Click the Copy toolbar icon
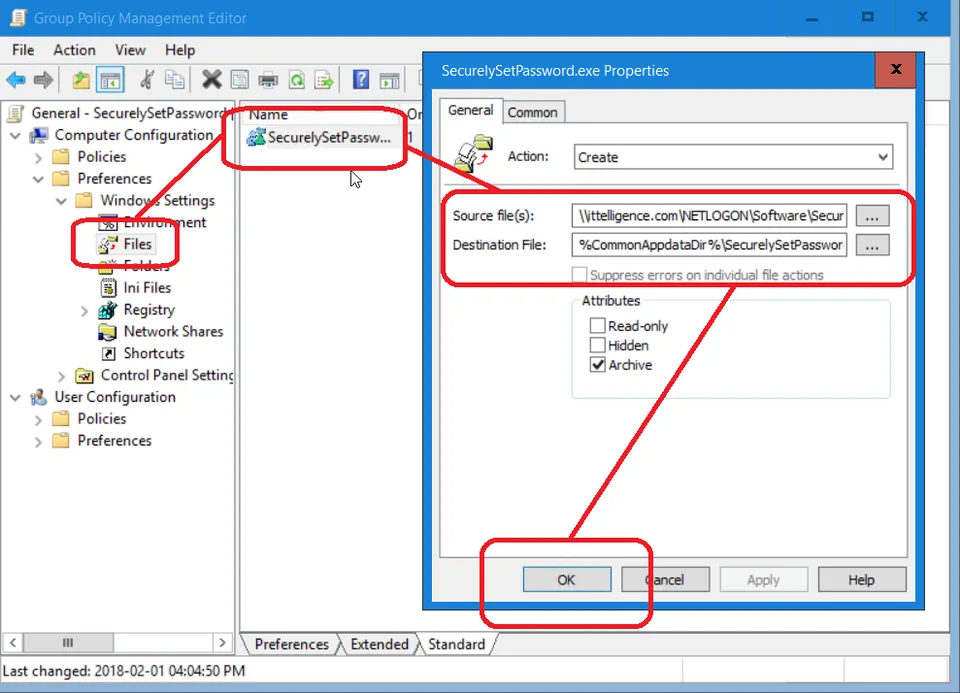The width and height of the screenshot is (960, 693). pos(174,80)
